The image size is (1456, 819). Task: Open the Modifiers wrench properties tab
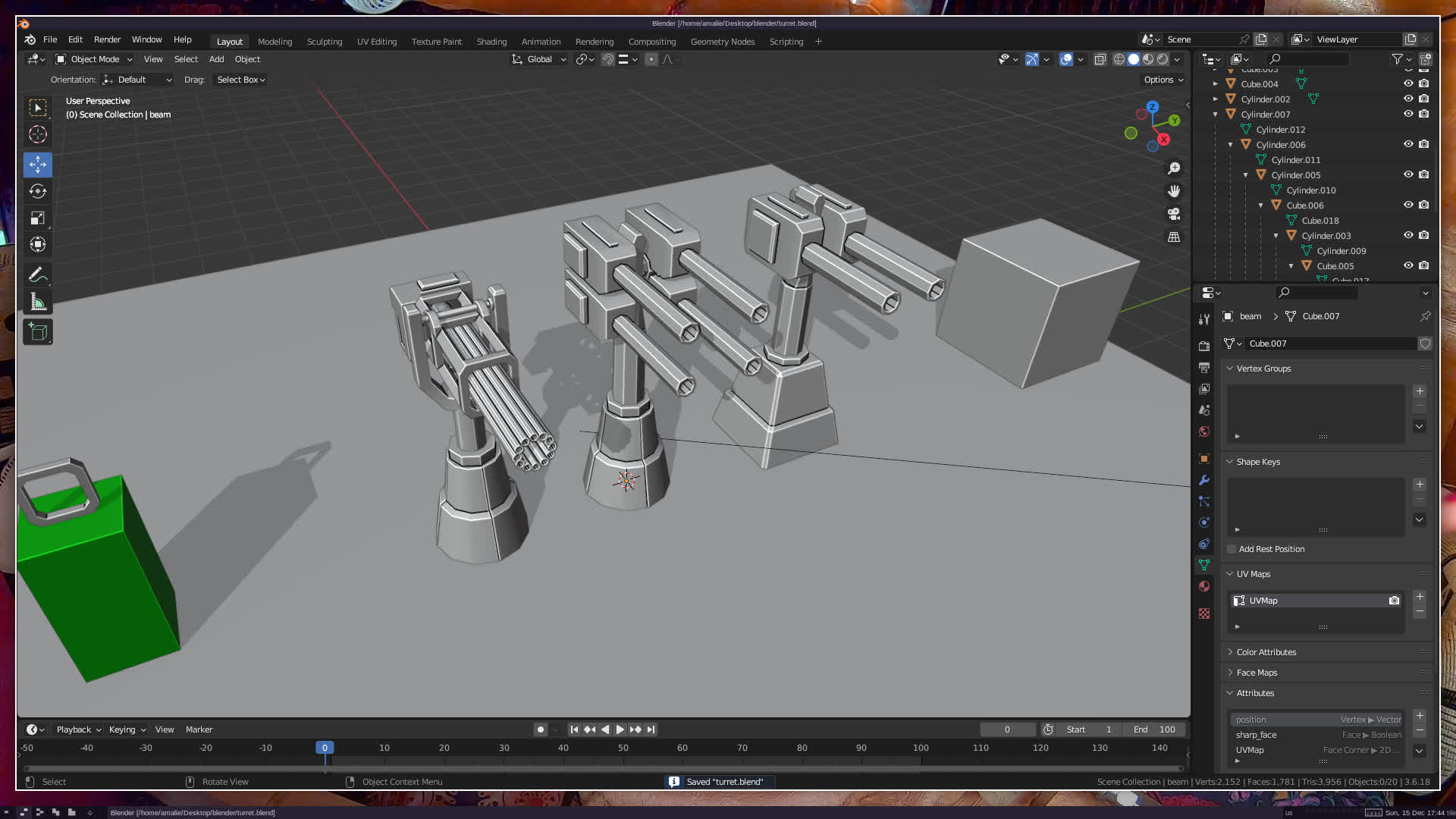(1204, 480)
